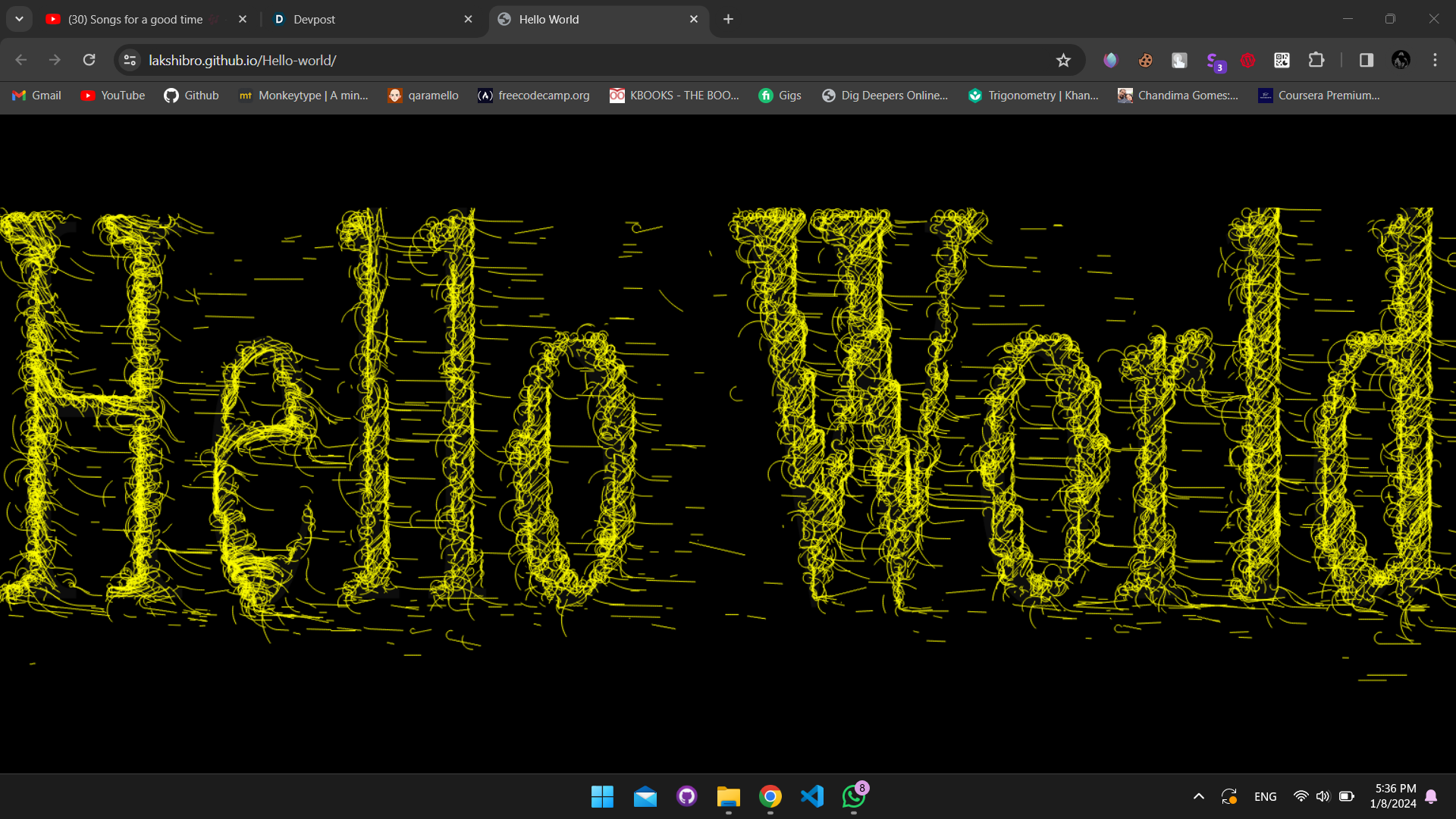Screen dimensions: 1456x819
Task: Open volume control in system tray
Action: click(1323, 796)
